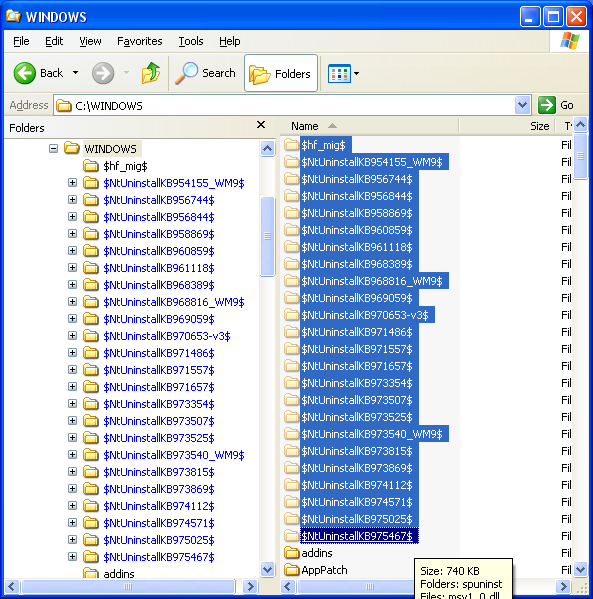The width and height of the screenshot is (593, 599).
Task: Select $NtUninstallKB968816_WM9$ name in file list
Action: click(x=372, y=281)
